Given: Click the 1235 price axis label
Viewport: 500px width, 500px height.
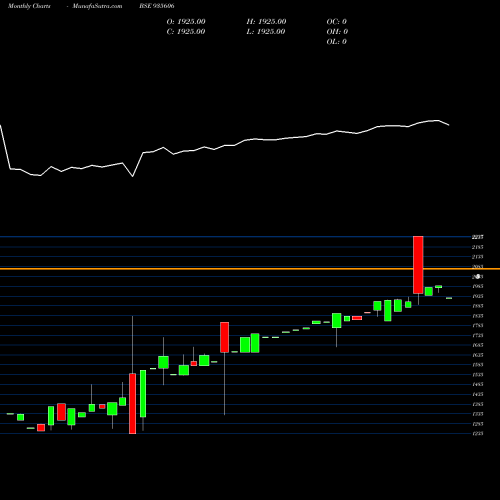Looking at the screenshot, I should coord(478,434).
